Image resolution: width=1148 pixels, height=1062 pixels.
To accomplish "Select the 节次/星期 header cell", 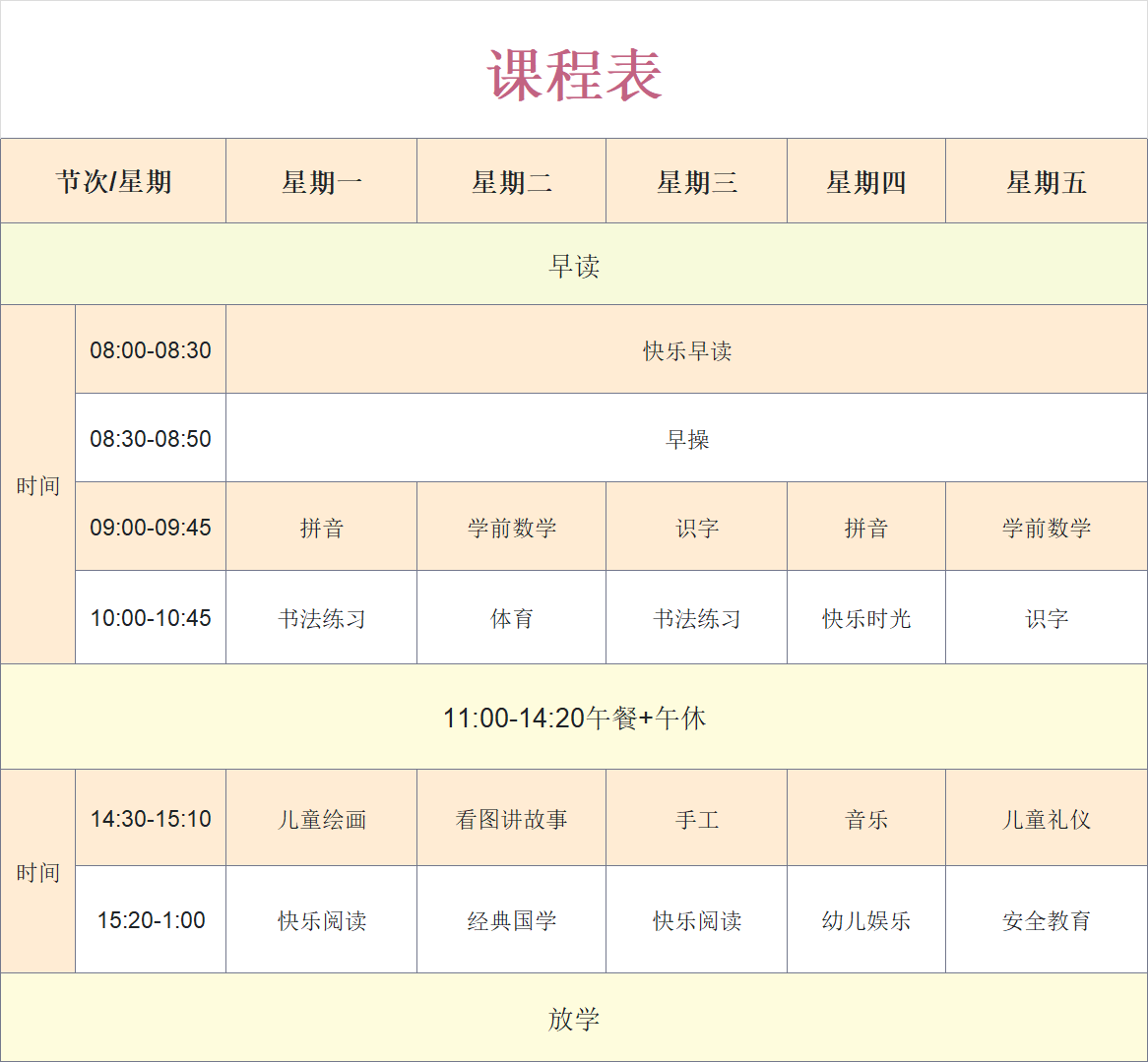I will tap(113, 182).
